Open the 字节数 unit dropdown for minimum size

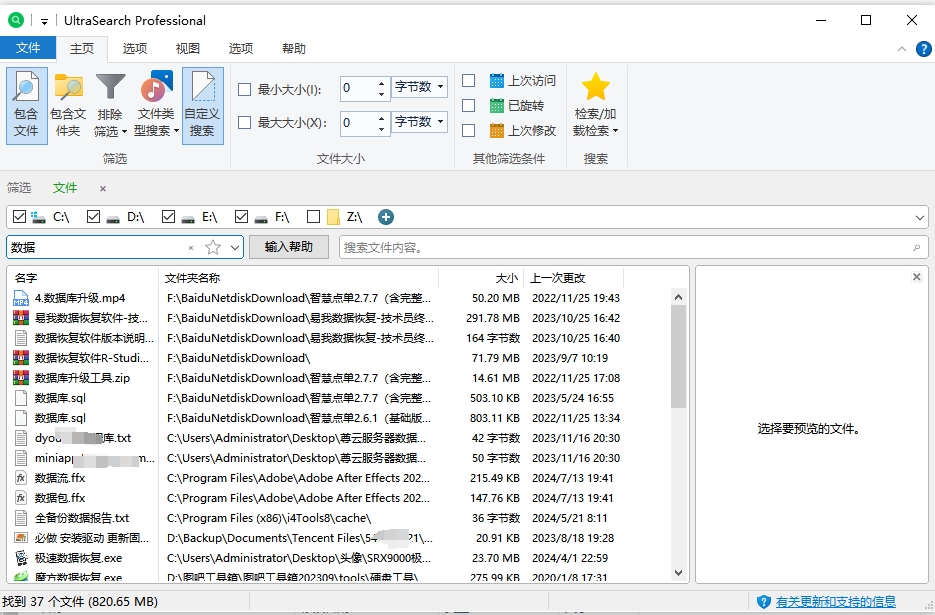[419, 88]
